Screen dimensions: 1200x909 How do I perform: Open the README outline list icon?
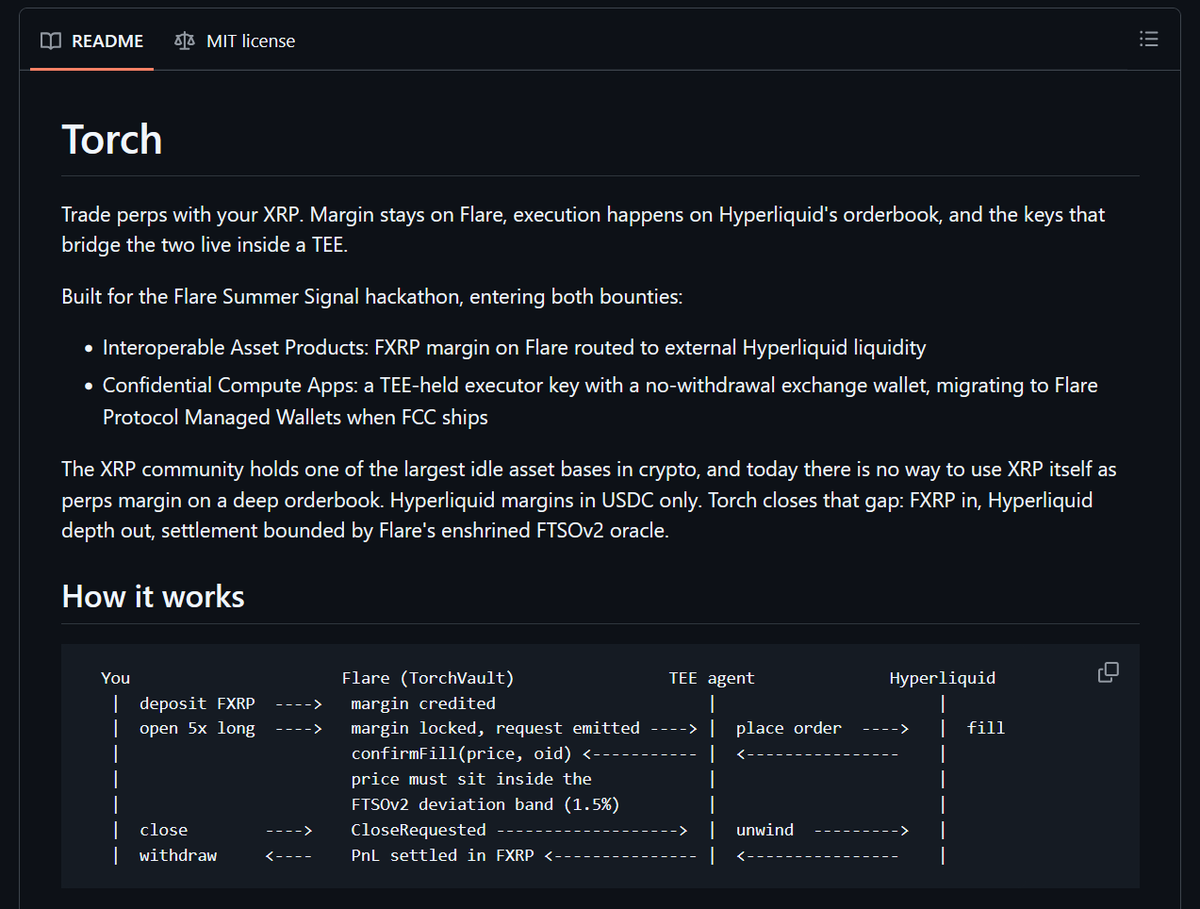(1149, 40)
